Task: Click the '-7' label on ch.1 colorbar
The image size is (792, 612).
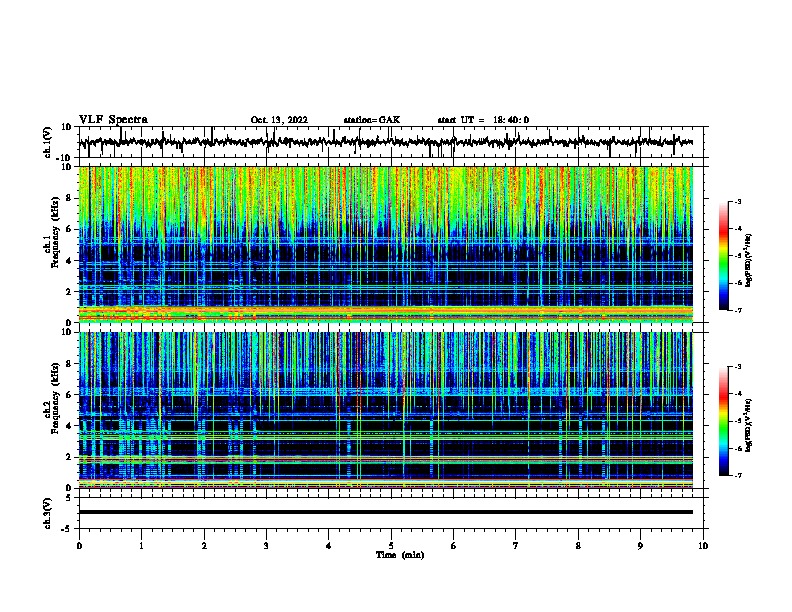Action: pos(738,310)
